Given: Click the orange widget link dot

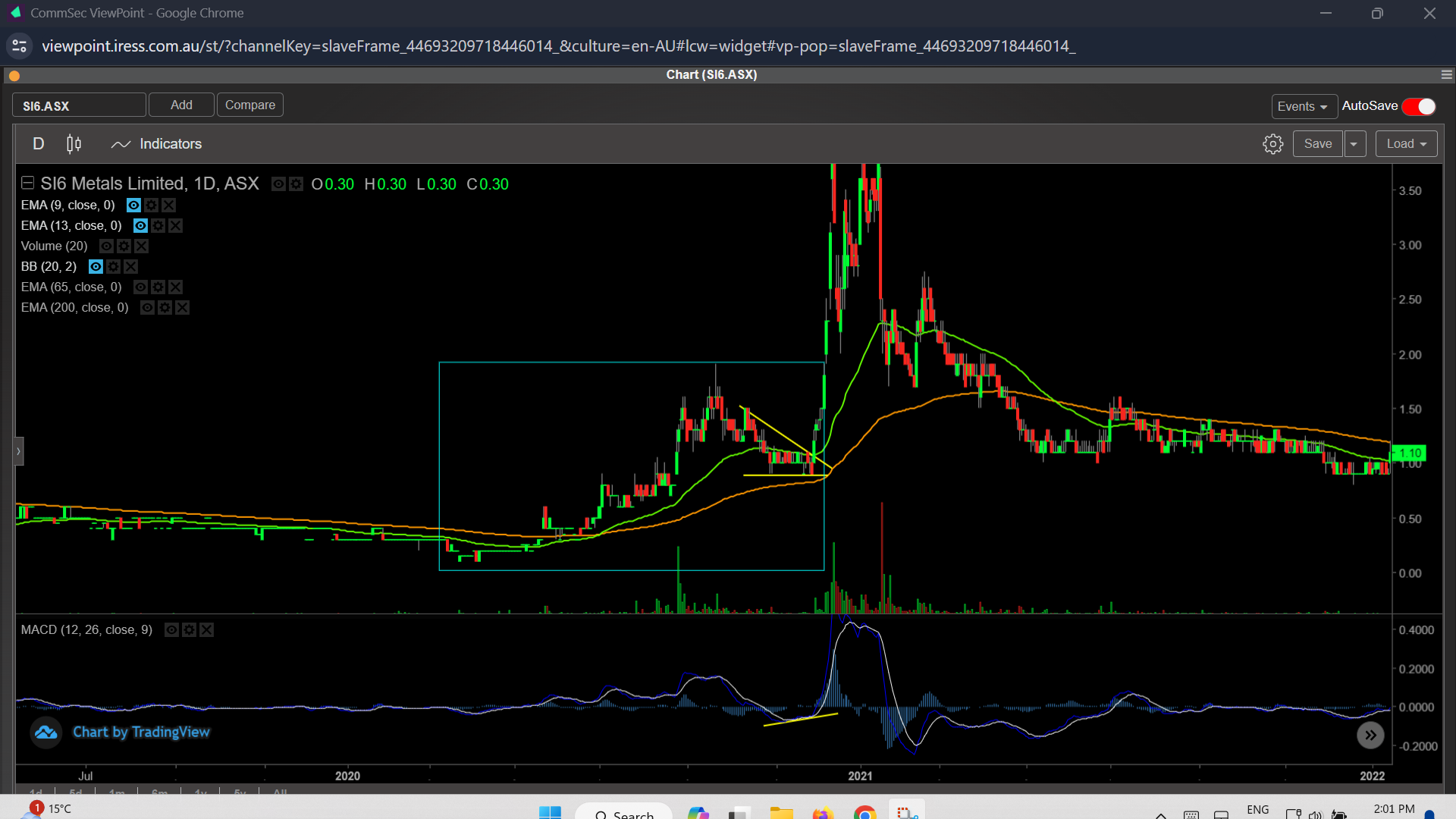Looking at the screenshot, I should [x=14, y=76].
